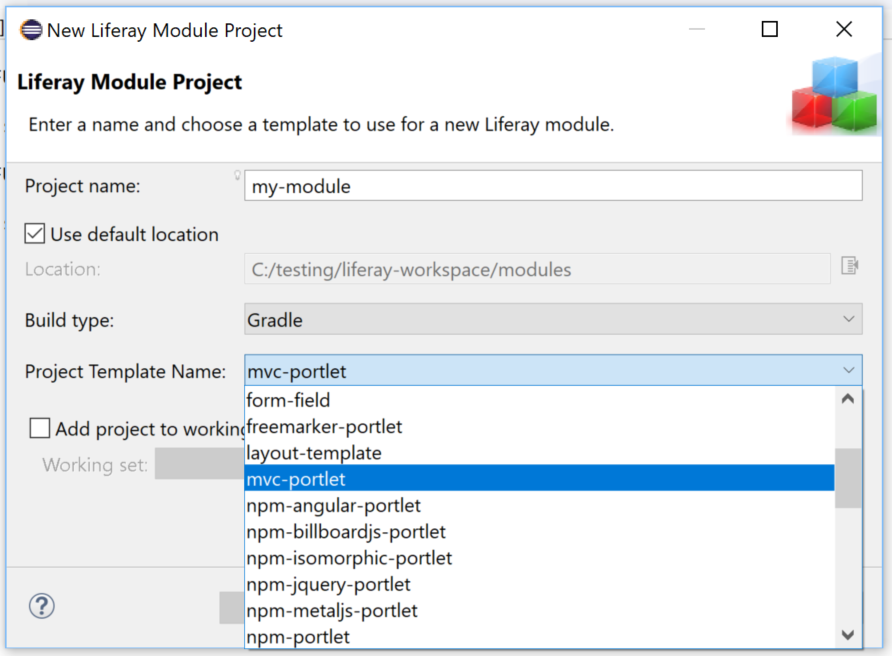Open the Build type Gradle dropdown

coord(553,319)
